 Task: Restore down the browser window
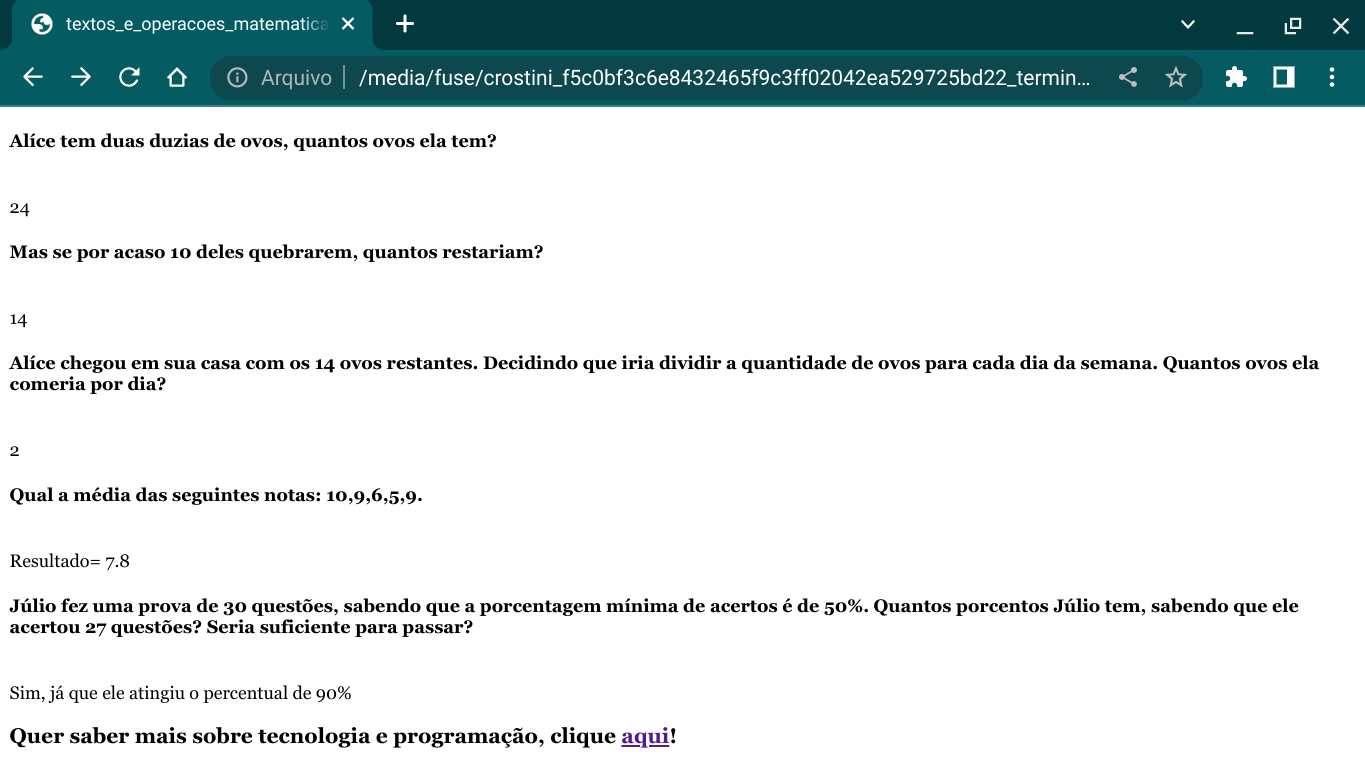[x=1293, y=25]
